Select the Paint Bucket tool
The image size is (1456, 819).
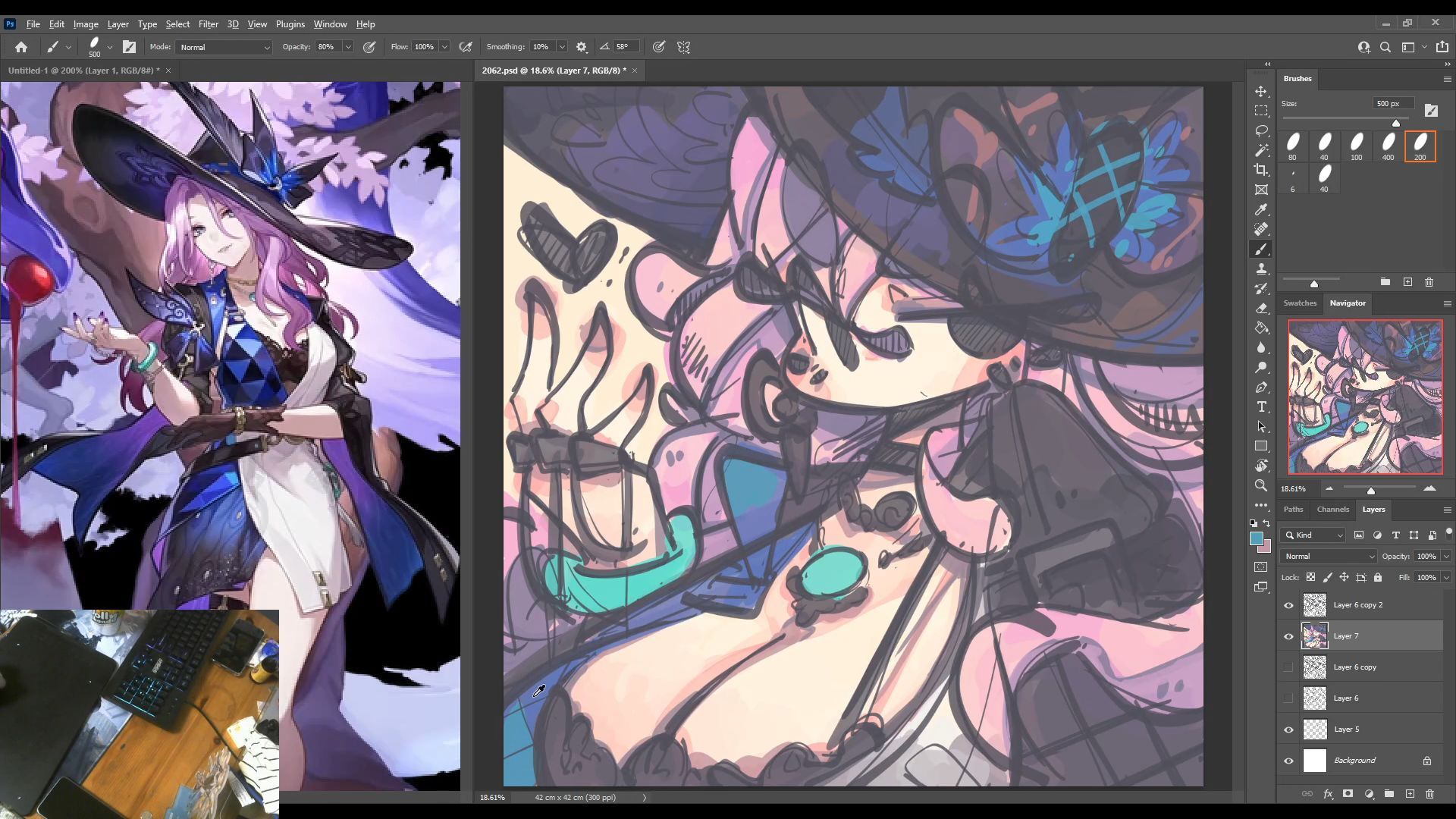tap(1261, 328)
